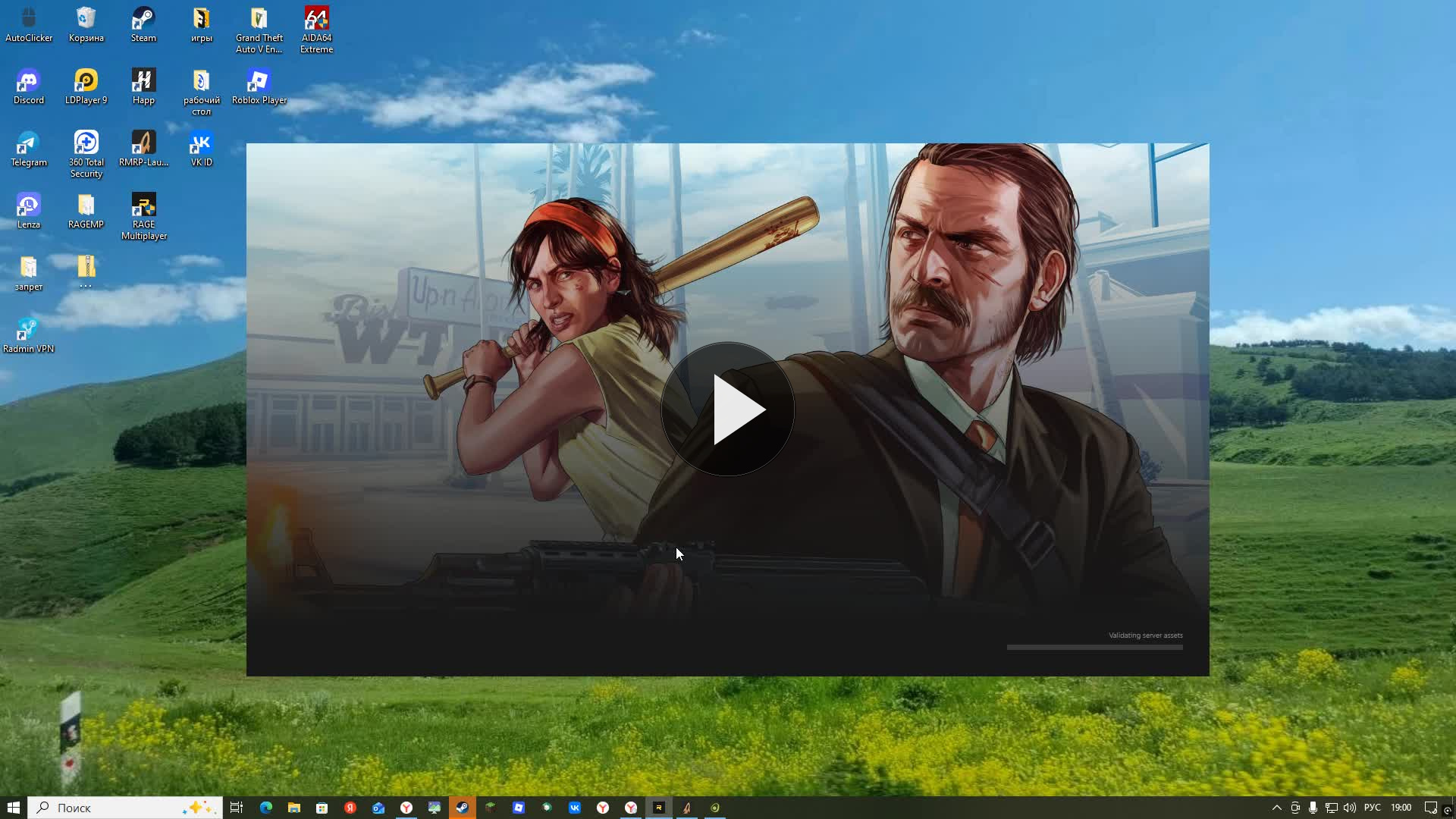Select the RAGEMP folder on the desktop
Viewport: 1456px width, 819px height.
(86, 211)
